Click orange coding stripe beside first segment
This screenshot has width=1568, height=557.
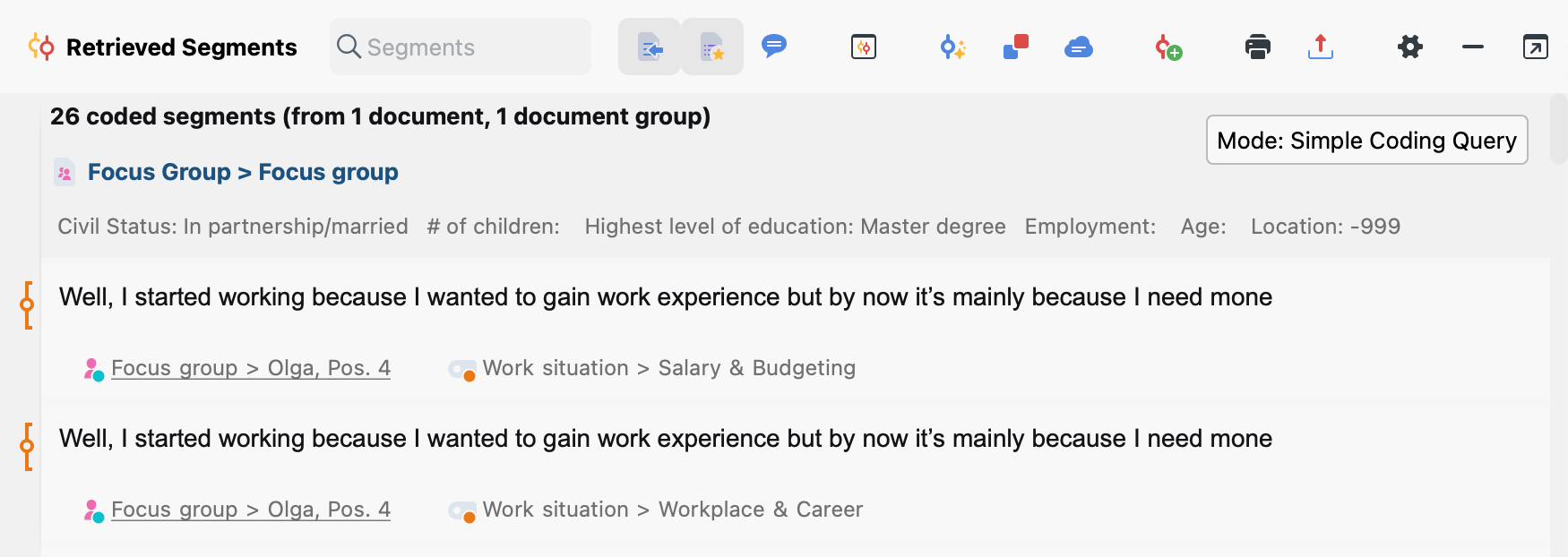tap(27, 304)
